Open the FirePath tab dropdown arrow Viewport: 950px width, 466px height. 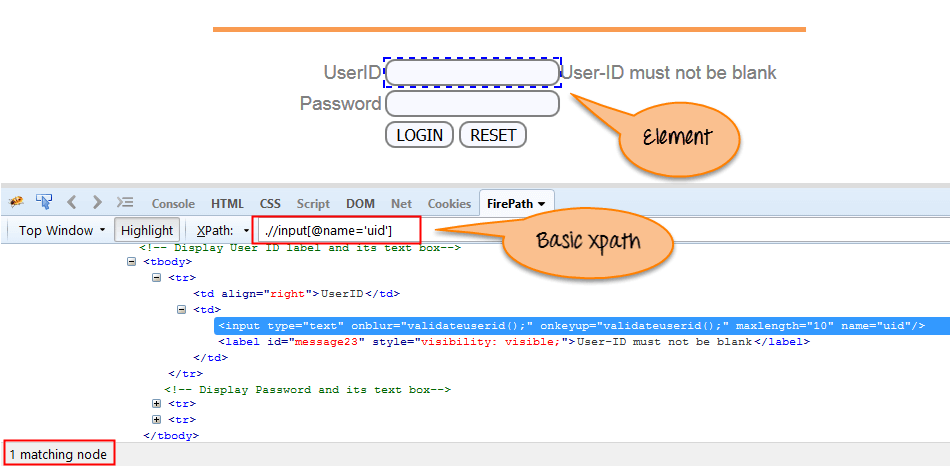point(541,203)
